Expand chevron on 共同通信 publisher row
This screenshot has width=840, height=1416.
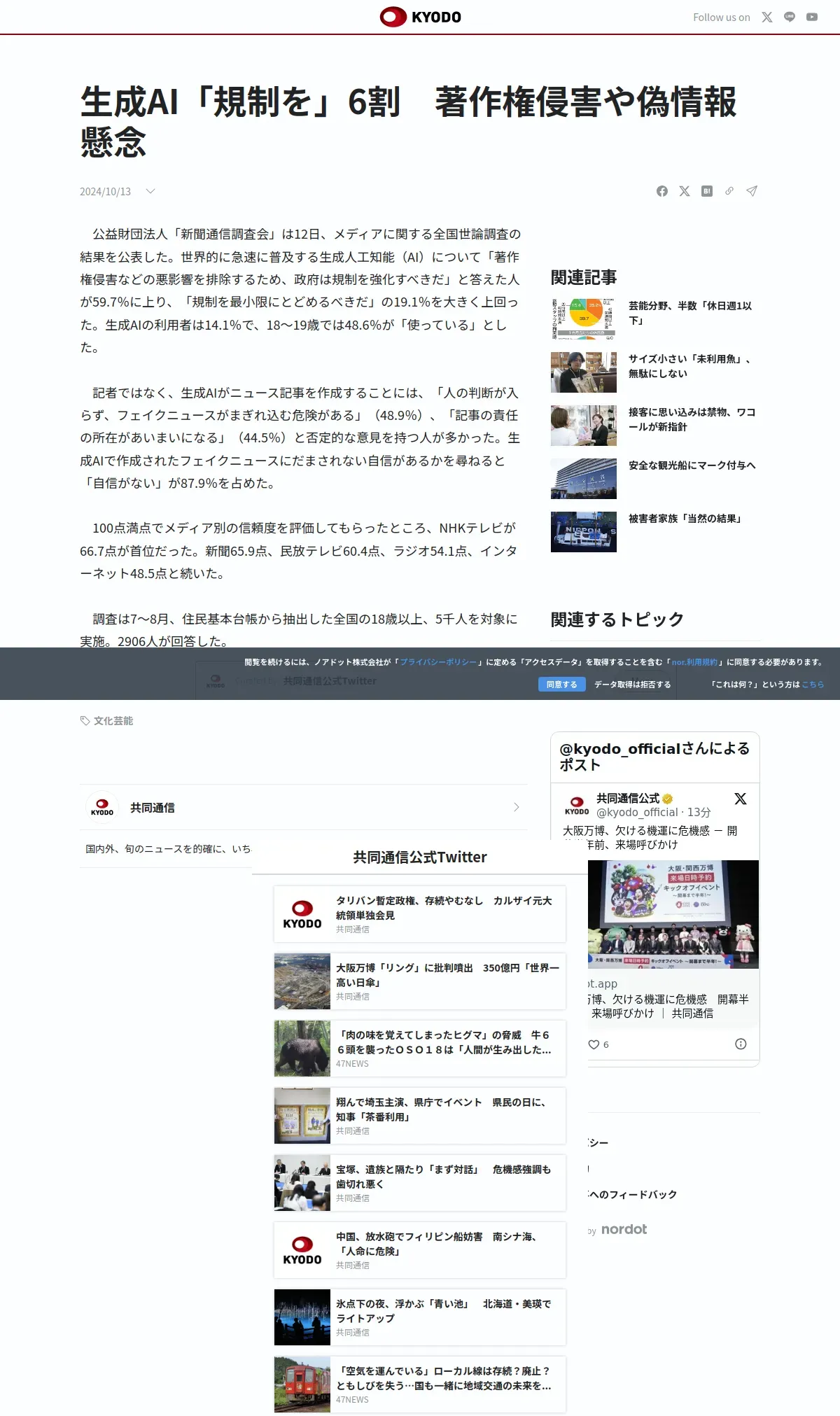[x=517, y=807]
